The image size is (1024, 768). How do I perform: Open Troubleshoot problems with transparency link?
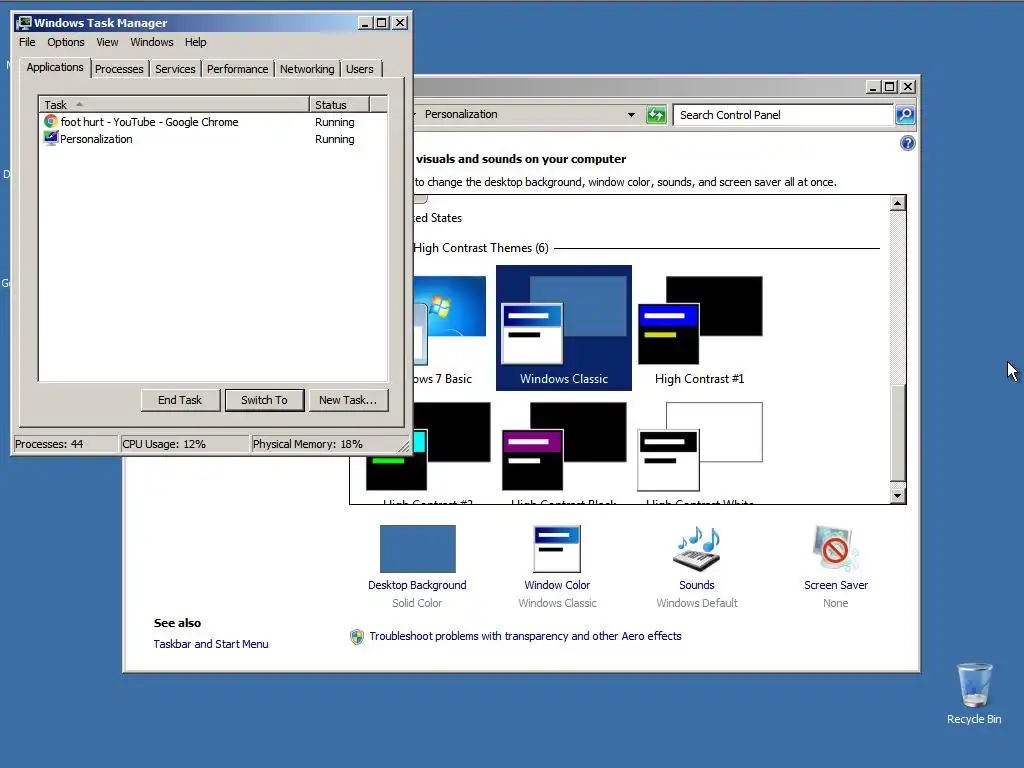[525, 636]
